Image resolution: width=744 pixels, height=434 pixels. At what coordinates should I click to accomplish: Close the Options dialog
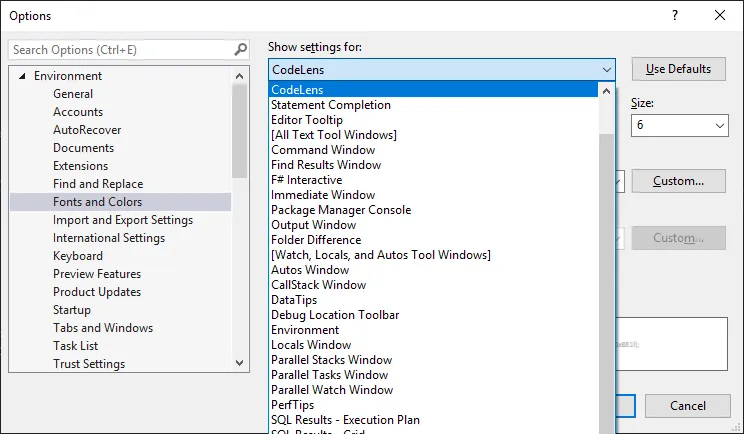pos(720,15)
